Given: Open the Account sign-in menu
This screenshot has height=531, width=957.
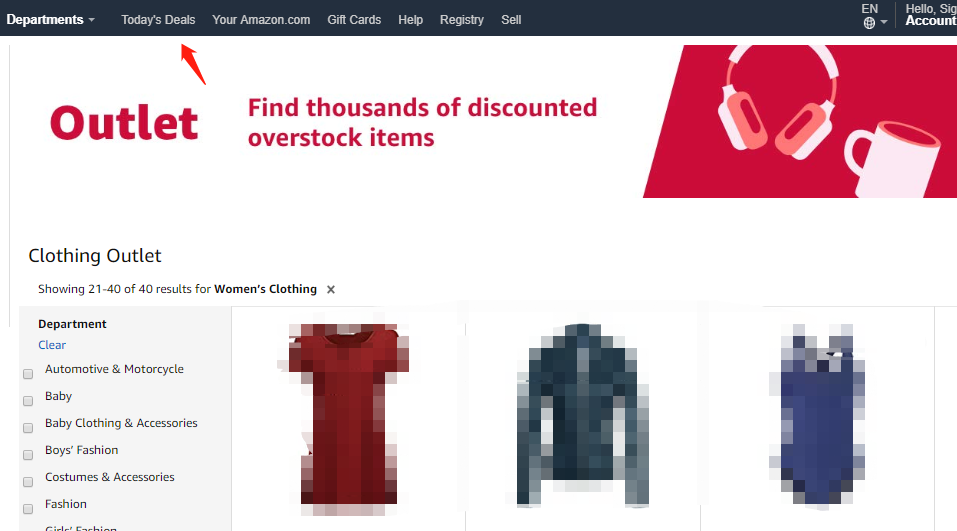Looking at the screenshot, I should click(931, 15).
